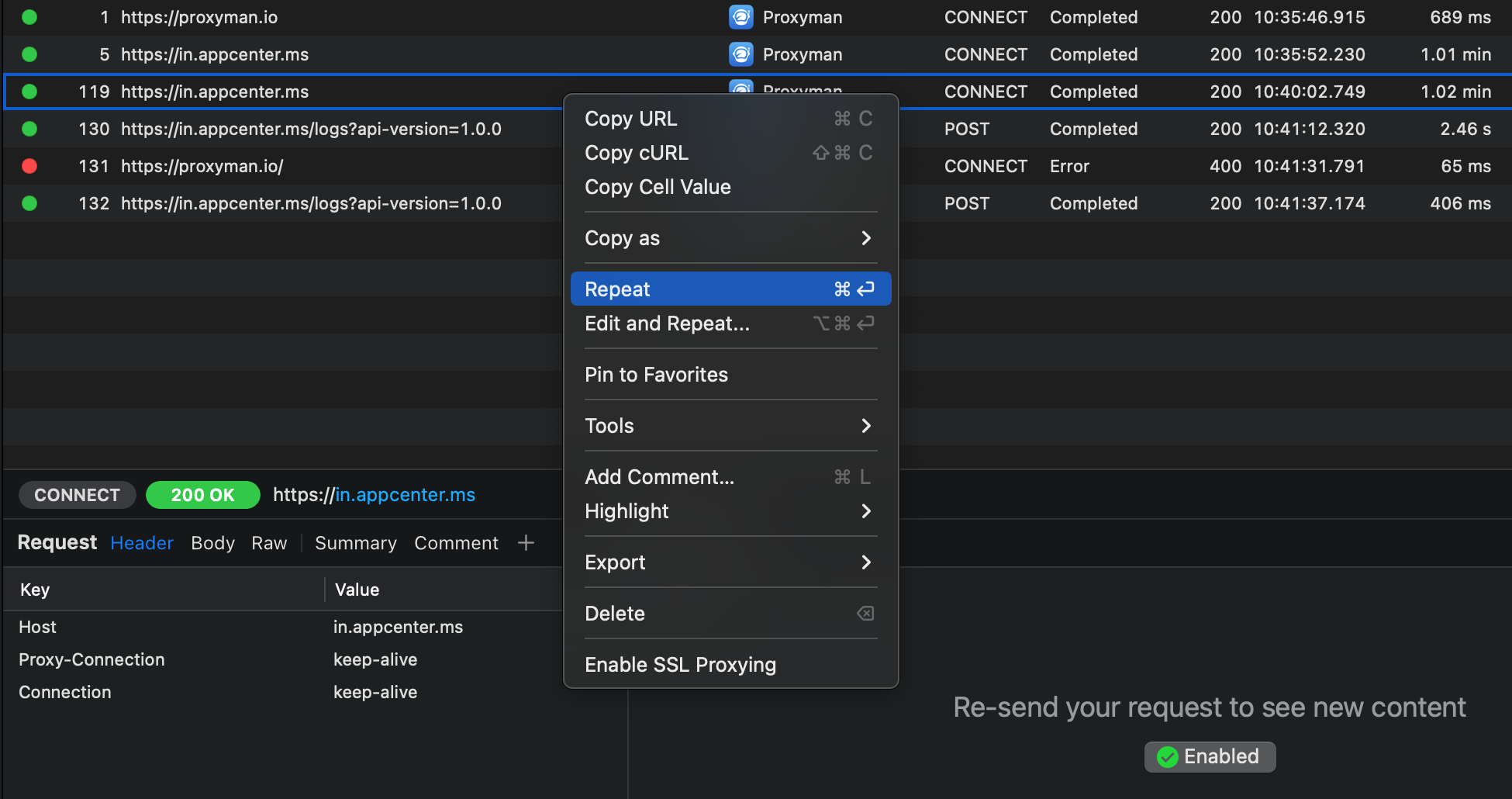Viewport: 1512px width, 799px height.
Task: Click the in.appcenter.ms URL link
Action: pos(405,495)
